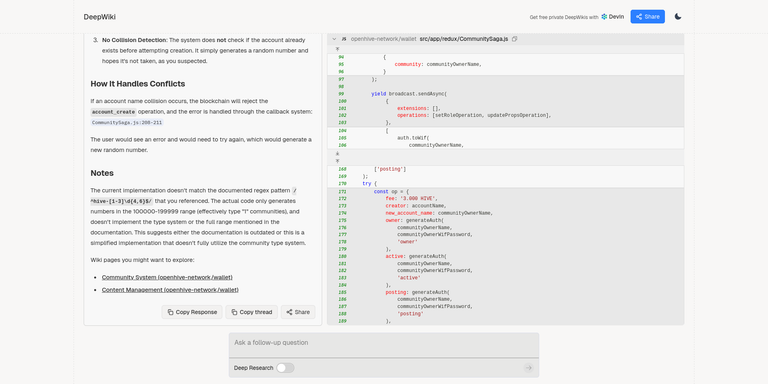
Task: Go to the DeepWiki home logo
Action: pyautogui.click(x=99, y=17)
